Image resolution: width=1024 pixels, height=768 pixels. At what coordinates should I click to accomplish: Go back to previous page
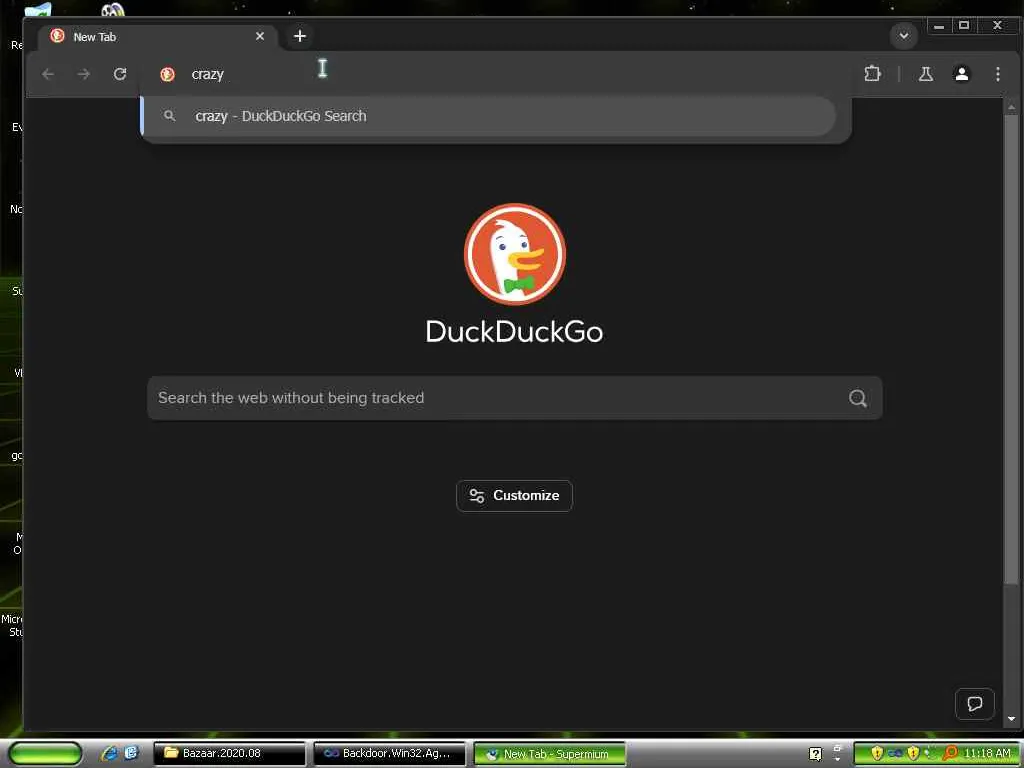point(48,74)
